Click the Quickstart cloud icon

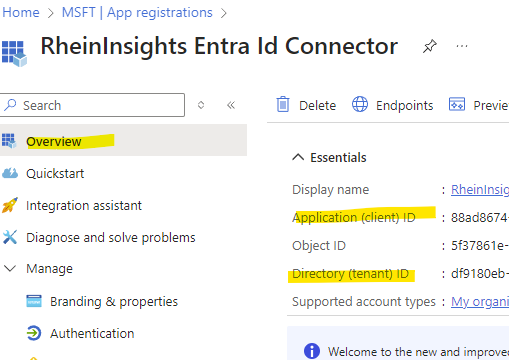(x=10, y=173)
